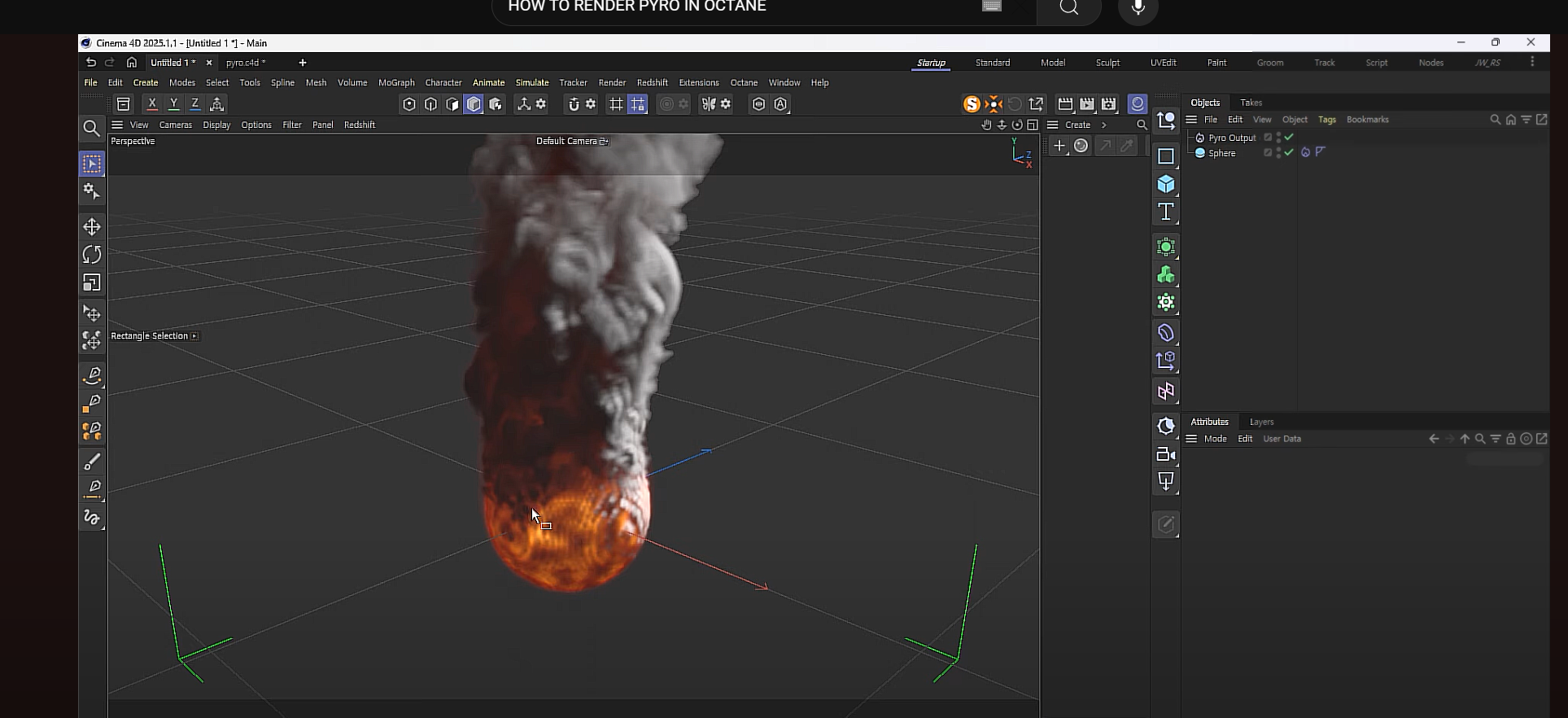Screen dimensions: 1568x718
Task: Open viewport hamburger menu beside View
Action: [x=117, y=125]
